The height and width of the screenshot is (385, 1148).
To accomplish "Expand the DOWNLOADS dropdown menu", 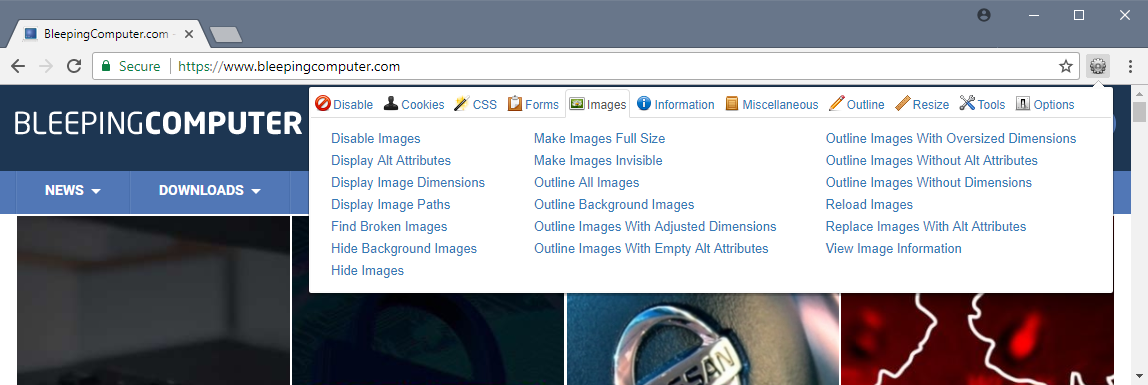I will (x=209, y=191).
